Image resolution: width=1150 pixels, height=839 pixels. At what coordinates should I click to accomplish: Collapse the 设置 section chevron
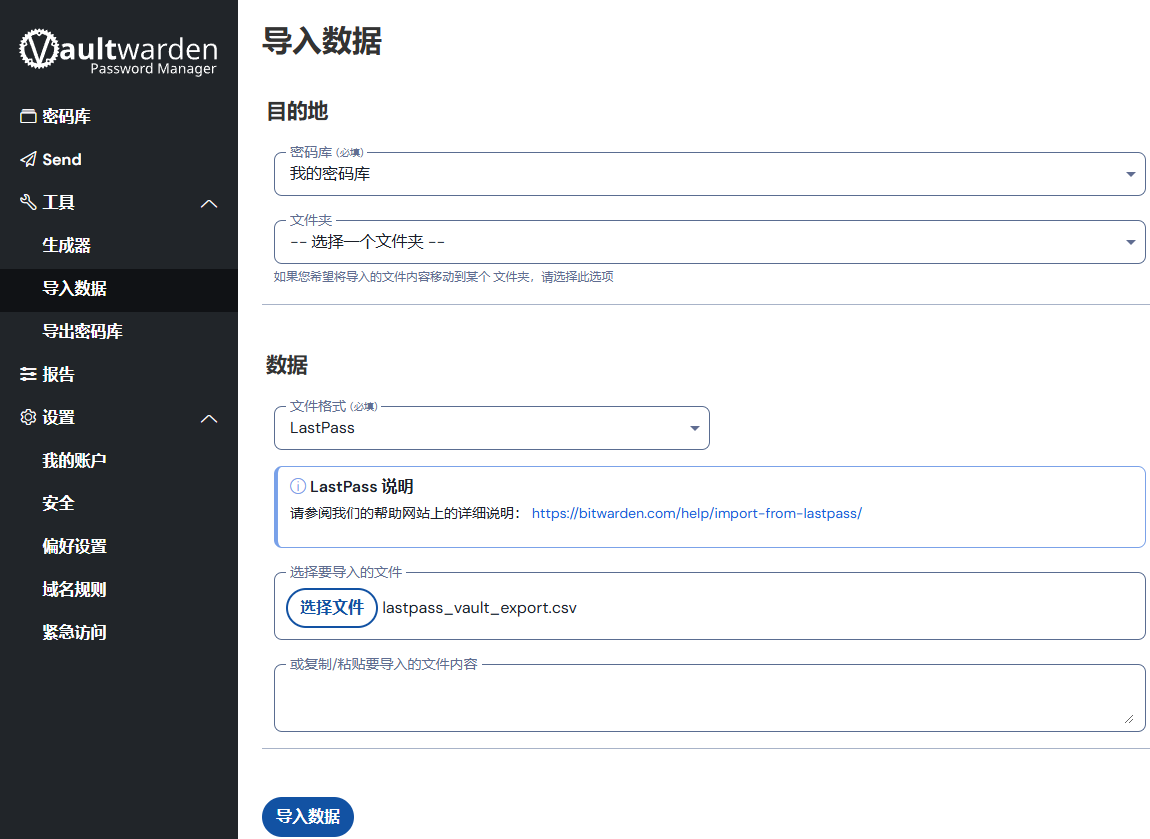209,418
